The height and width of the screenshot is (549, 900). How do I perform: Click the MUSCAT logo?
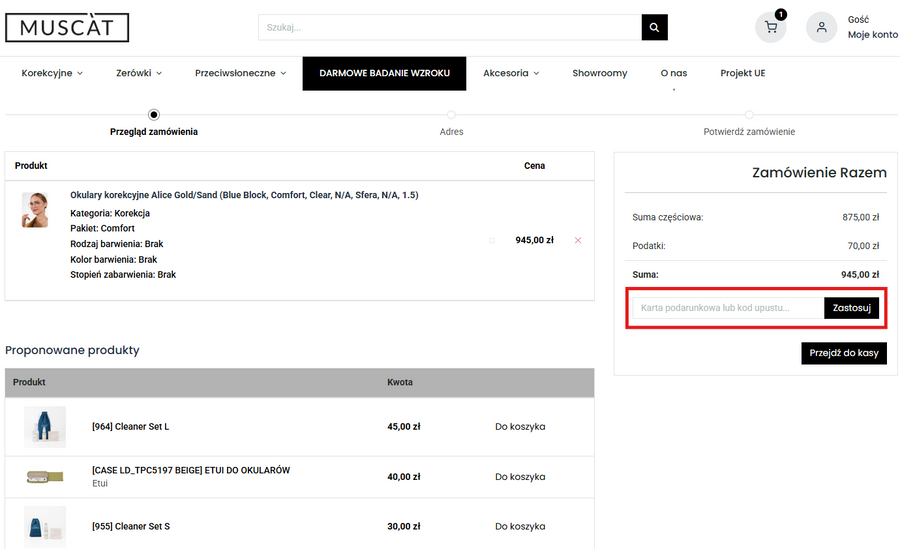click(x=67, y=28)
